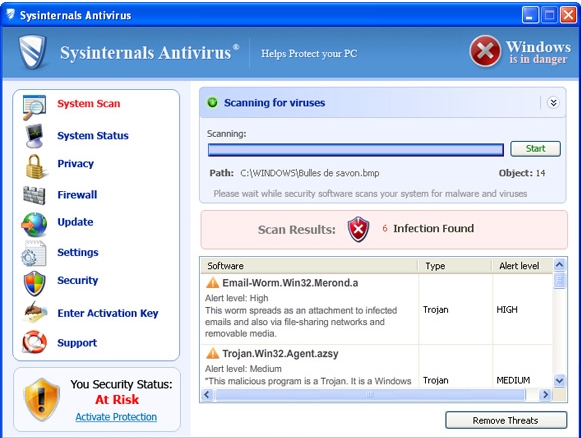Image resolution: width=581 pixels, height=438 pixels.
Task: Click the horizontal scroll left arrow
Action: 207,395
